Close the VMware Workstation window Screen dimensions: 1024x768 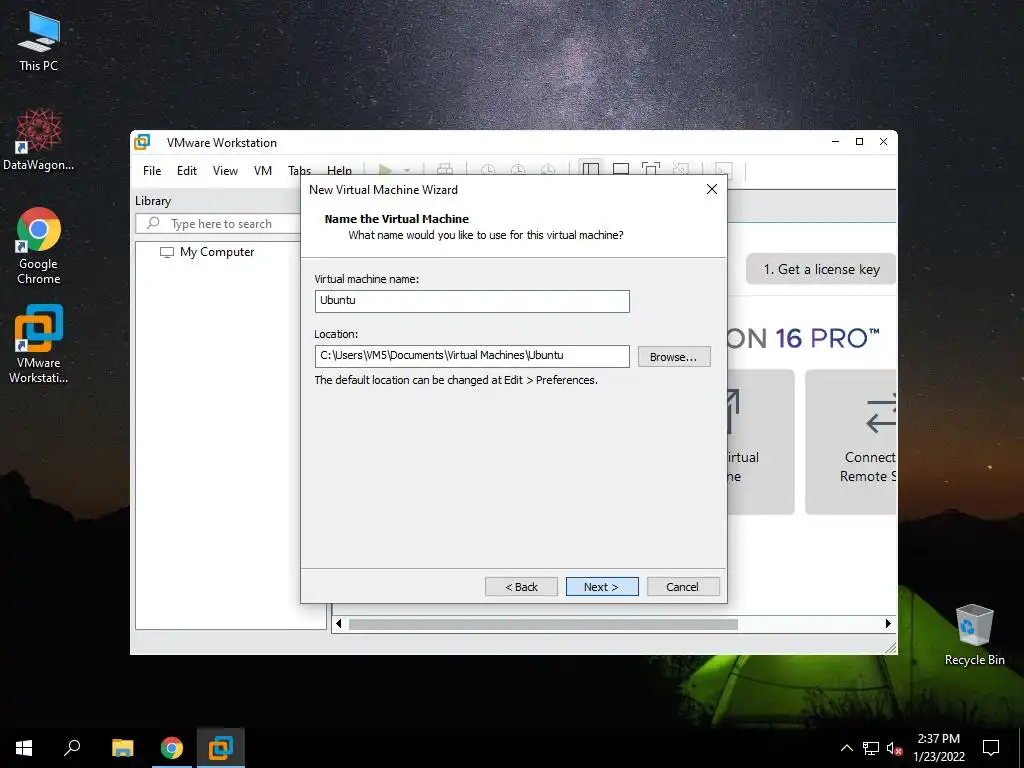(x=884, y=142)
